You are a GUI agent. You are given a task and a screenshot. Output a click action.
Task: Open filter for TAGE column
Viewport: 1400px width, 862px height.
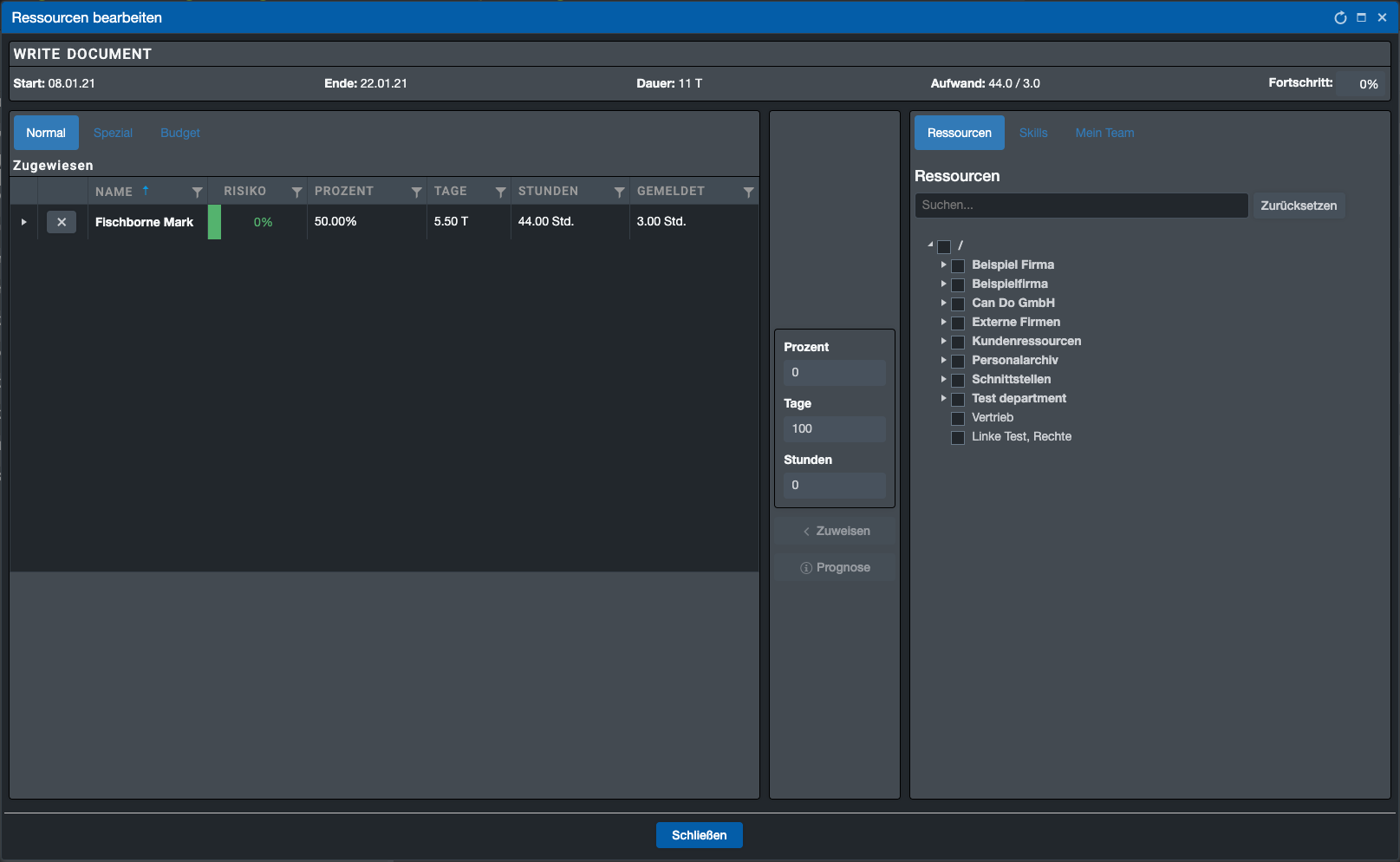pyautogui.click(x=501, y=192)
